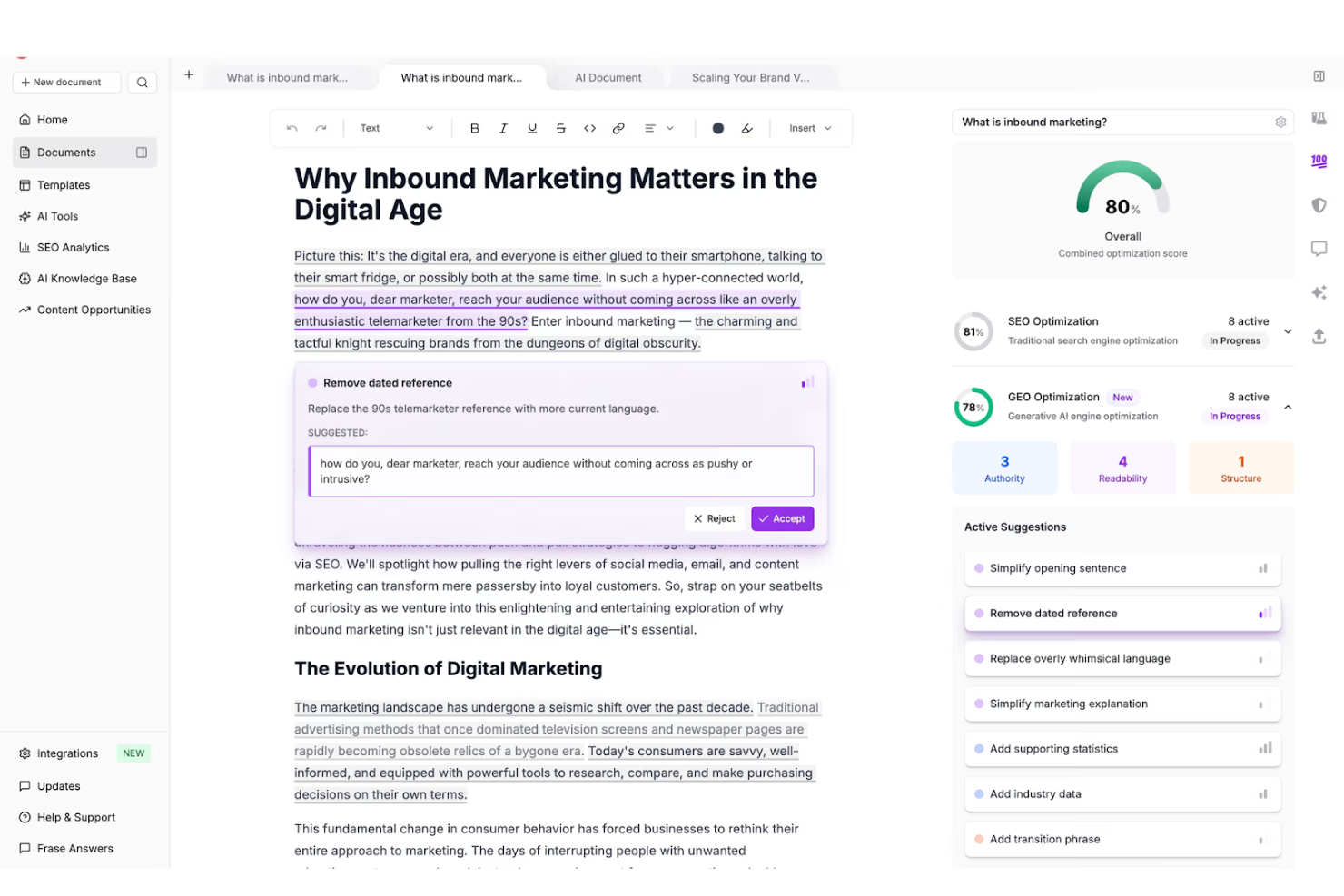Open the AI sparkle icon on the right rail

tap(1319, 292)
